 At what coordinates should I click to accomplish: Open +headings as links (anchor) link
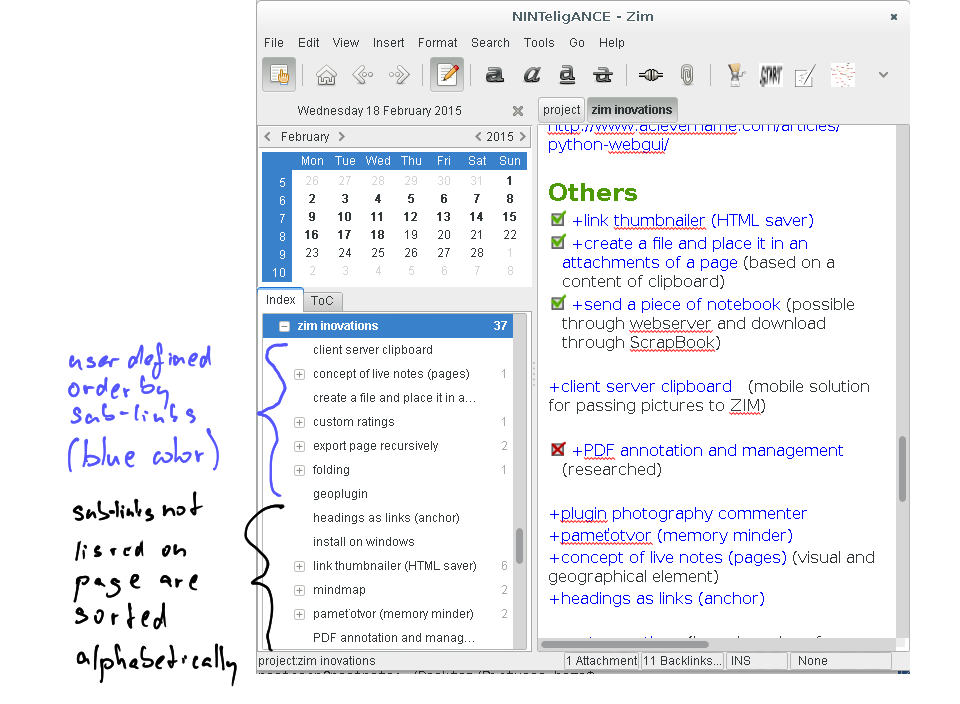[656, 599]
